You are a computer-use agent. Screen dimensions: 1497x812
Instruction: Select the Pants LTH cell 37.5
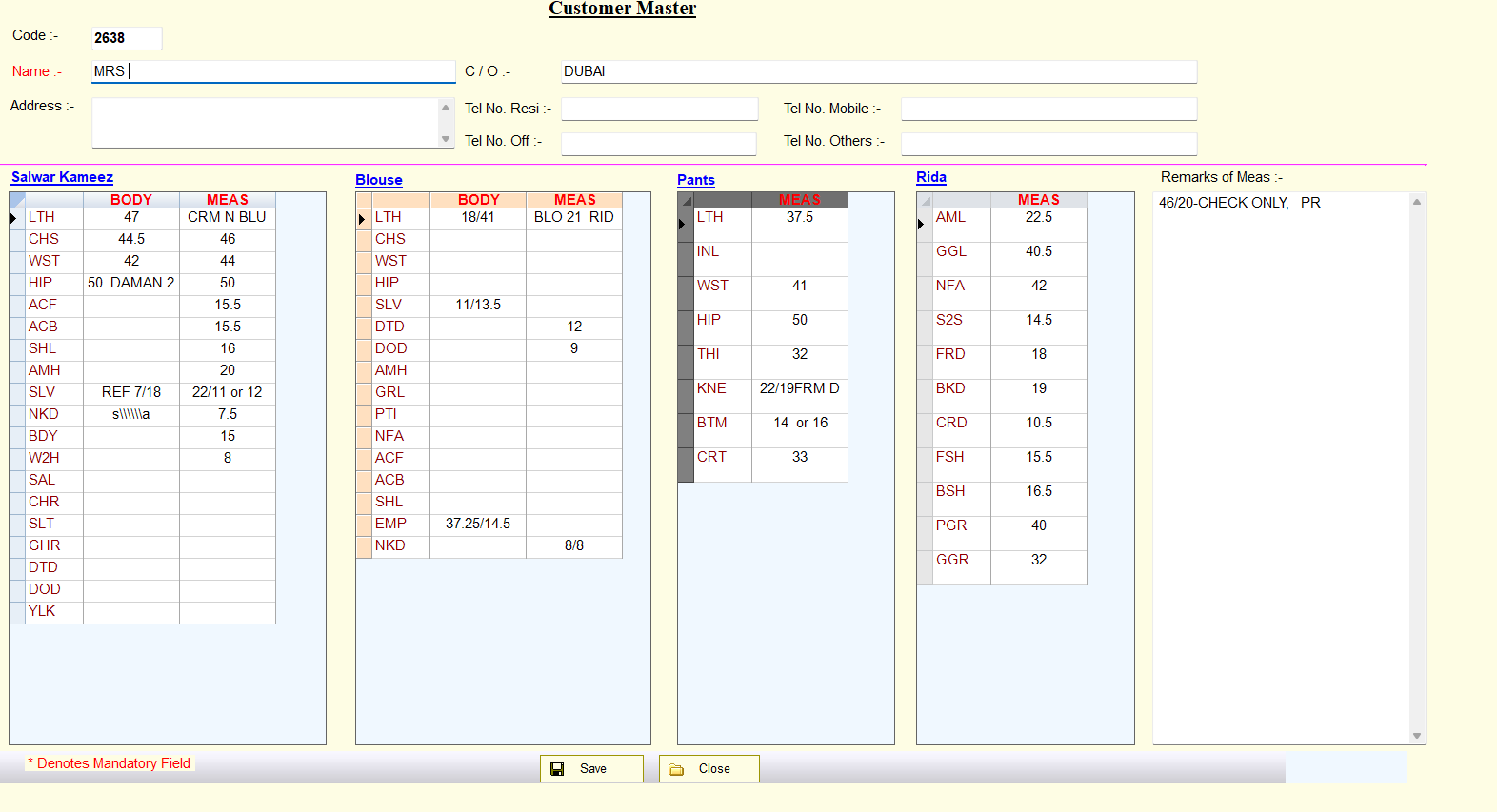pyautogui.click(x=800, y=226)
